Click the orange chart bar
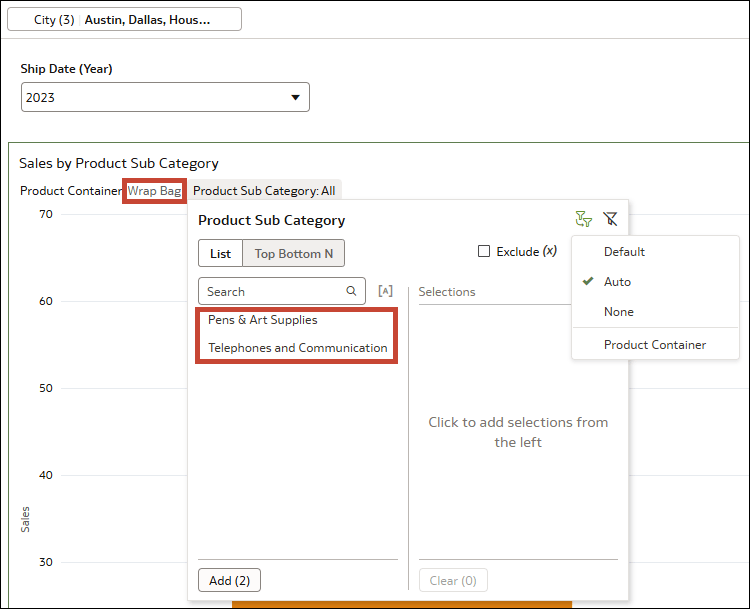Viewport: 750px width, 609px height. click(402, 604)
